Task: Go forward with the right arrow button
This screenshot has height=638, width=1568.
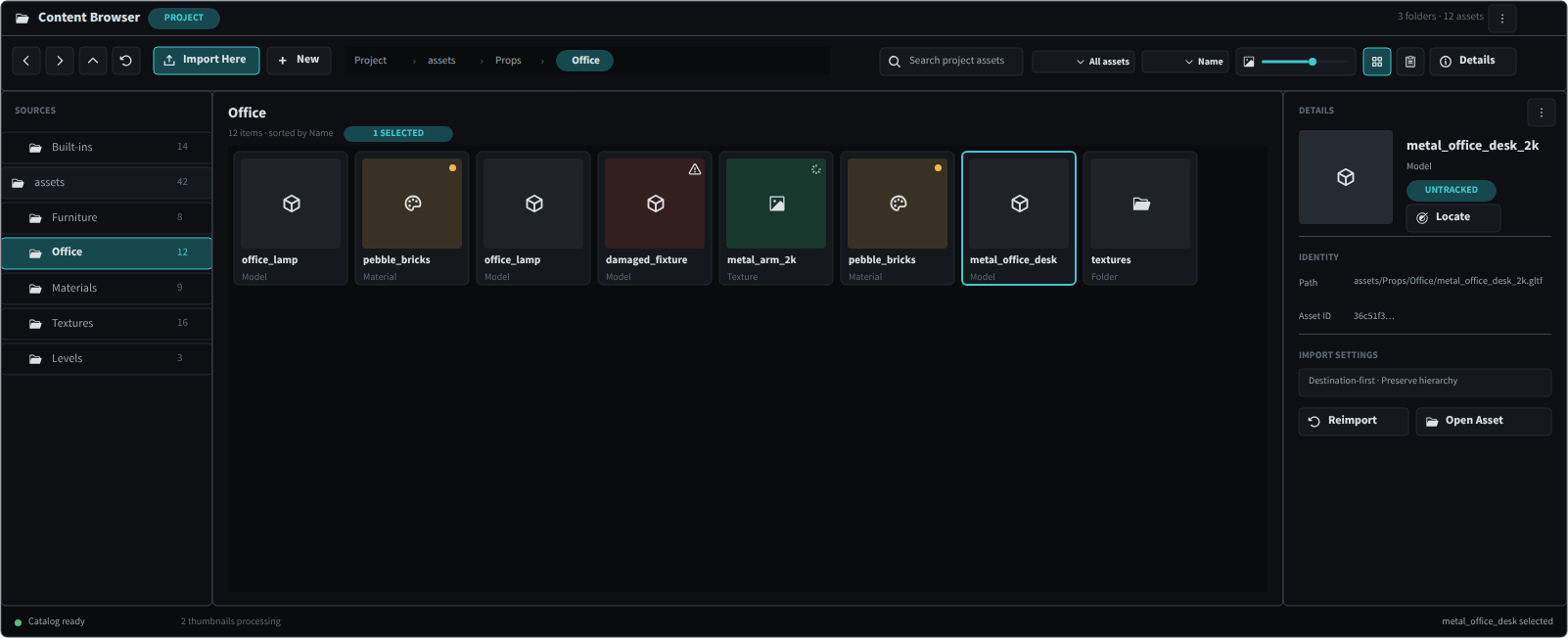Action: [60, 61]
